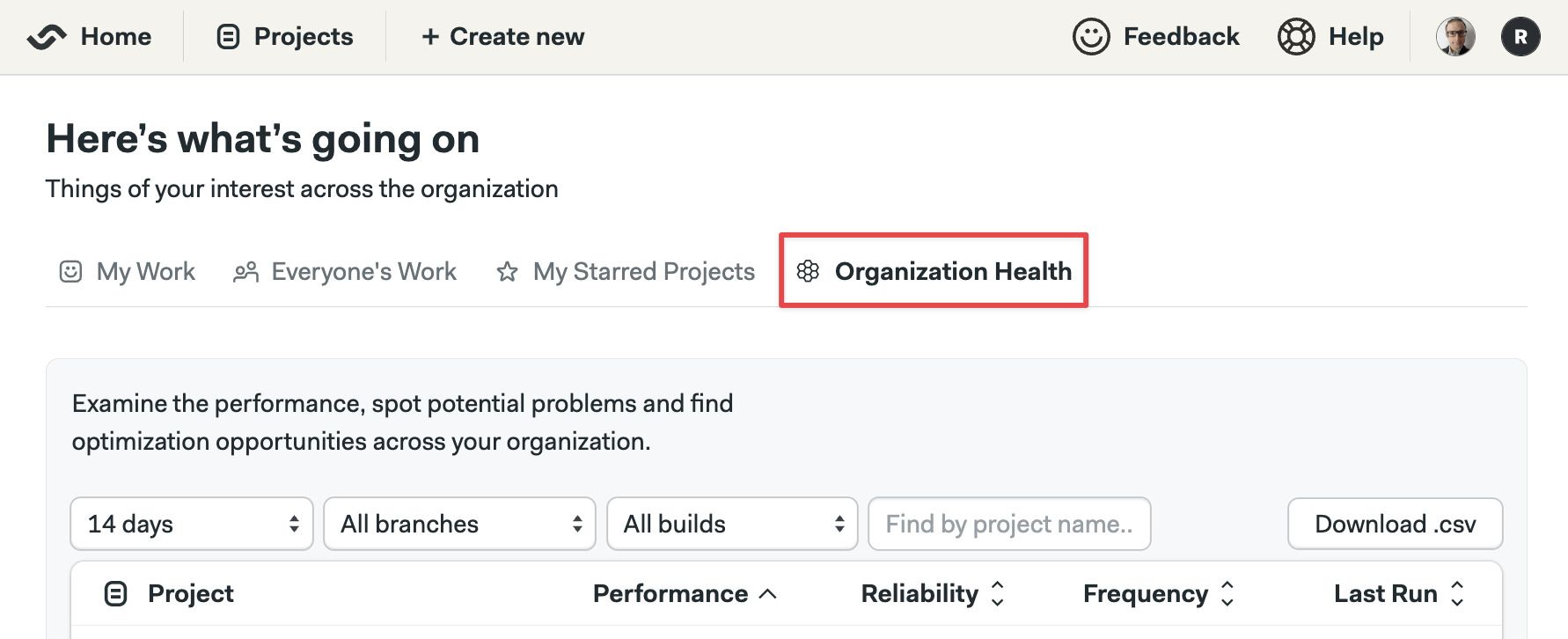The height and width of the screenshot is (639, 1568).
Task: Click the Frequency sort arrows icon
Action: (x=1227, y=594)
